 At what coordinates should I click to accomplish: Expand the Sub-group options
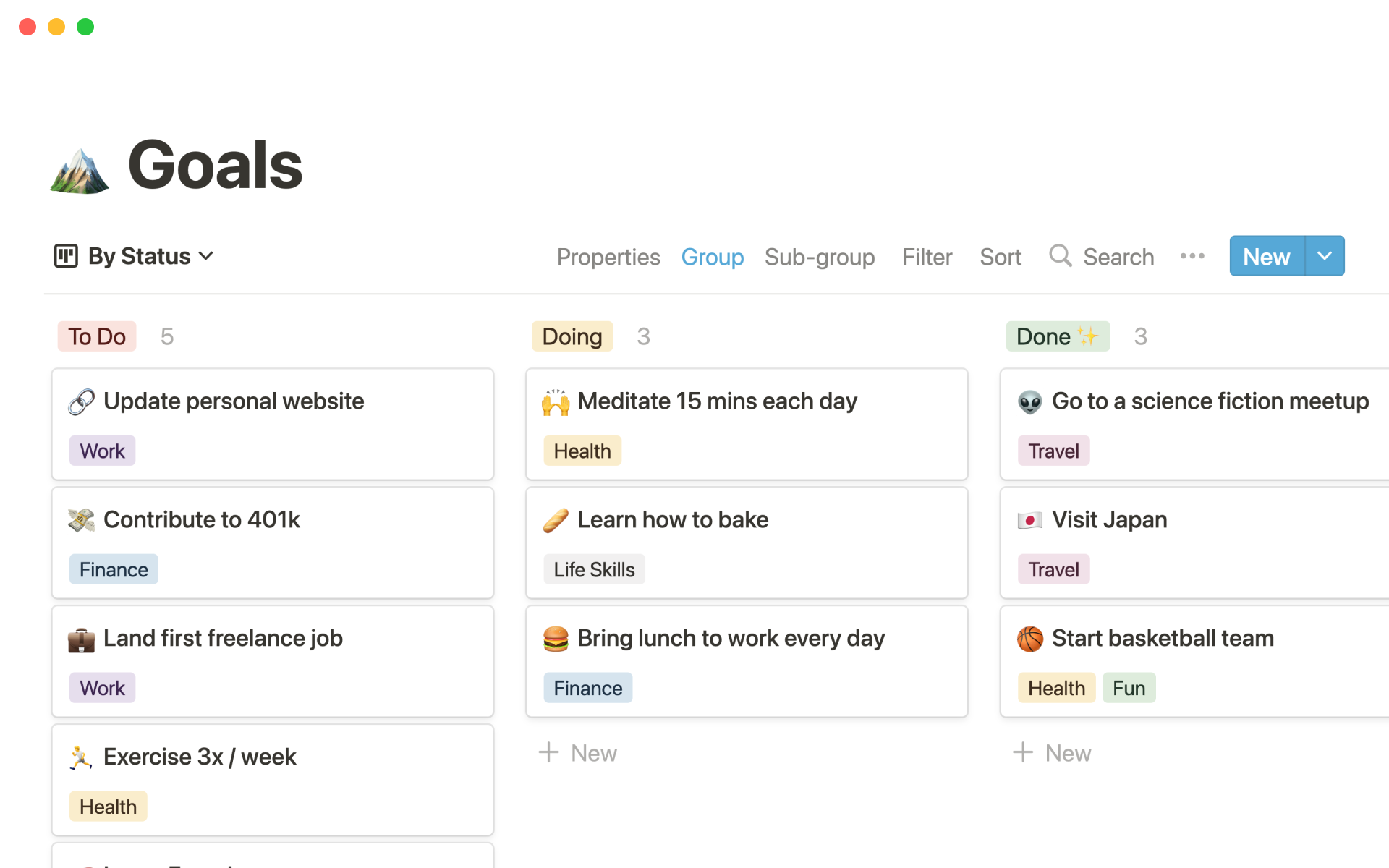click(820, 256)
